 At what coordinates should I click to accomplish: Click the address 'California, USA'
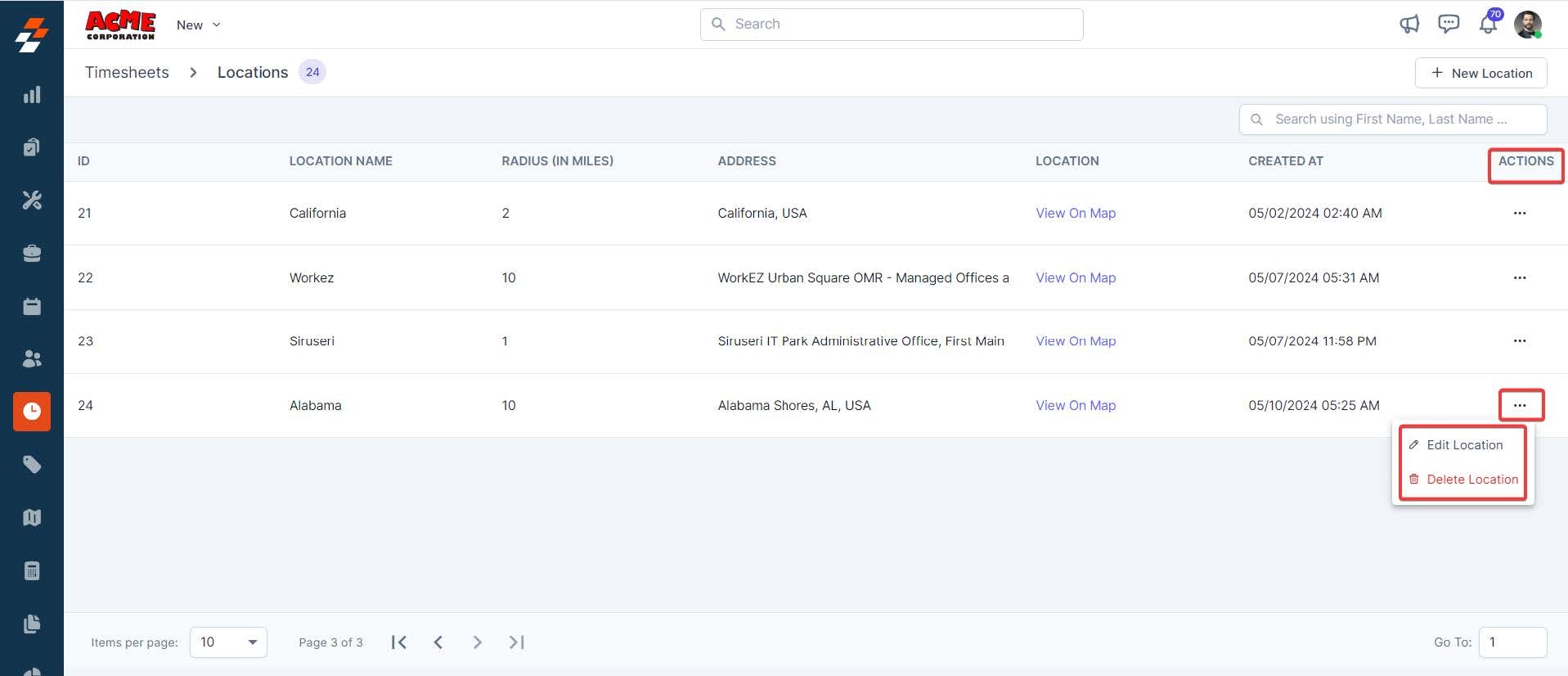tap(762, 213)
